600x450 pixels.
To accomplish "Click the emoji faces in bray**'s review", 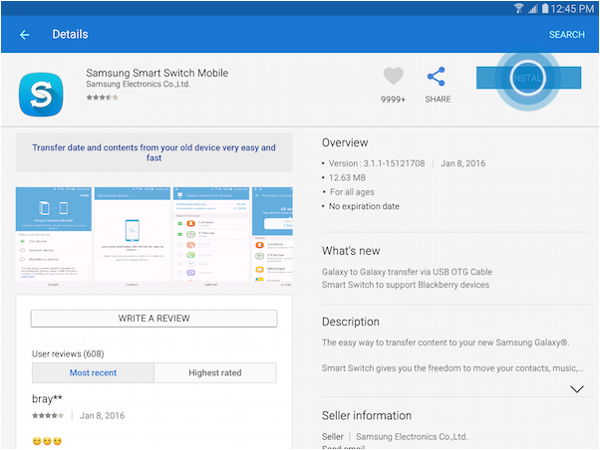I will pyautogui.click(x=47, y=441).
